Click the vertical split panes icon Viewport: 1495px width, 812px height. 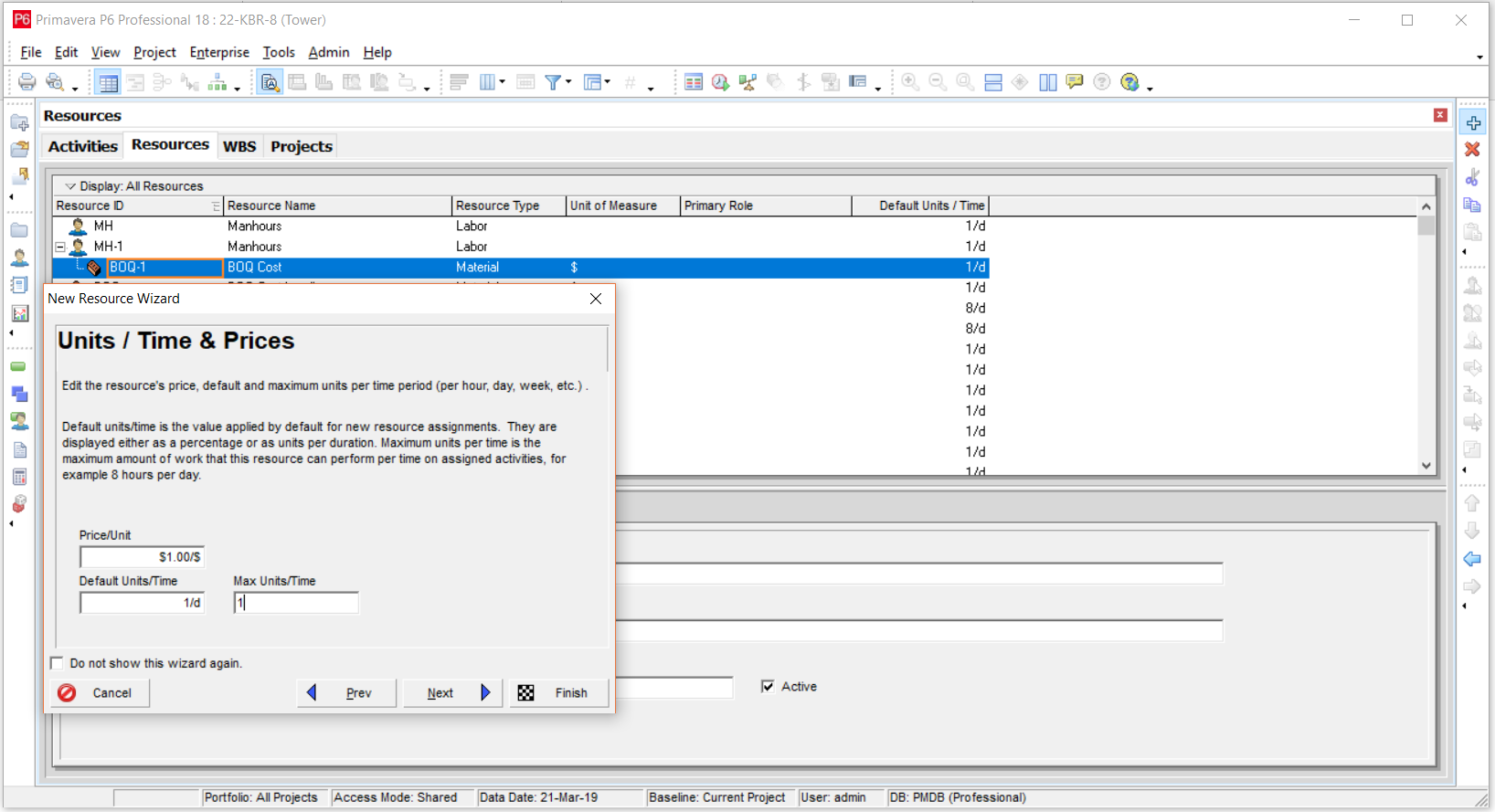coord(1048,82)
